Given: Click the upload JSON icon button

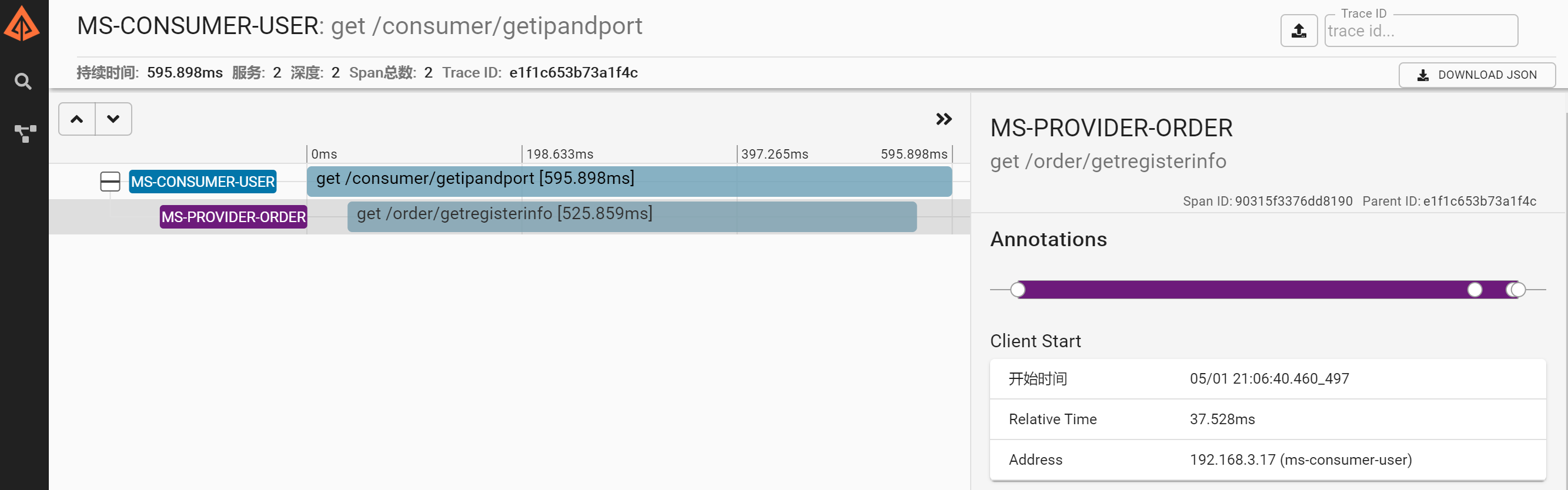Looking at the screenshot, I should (x=1299, y=31).
